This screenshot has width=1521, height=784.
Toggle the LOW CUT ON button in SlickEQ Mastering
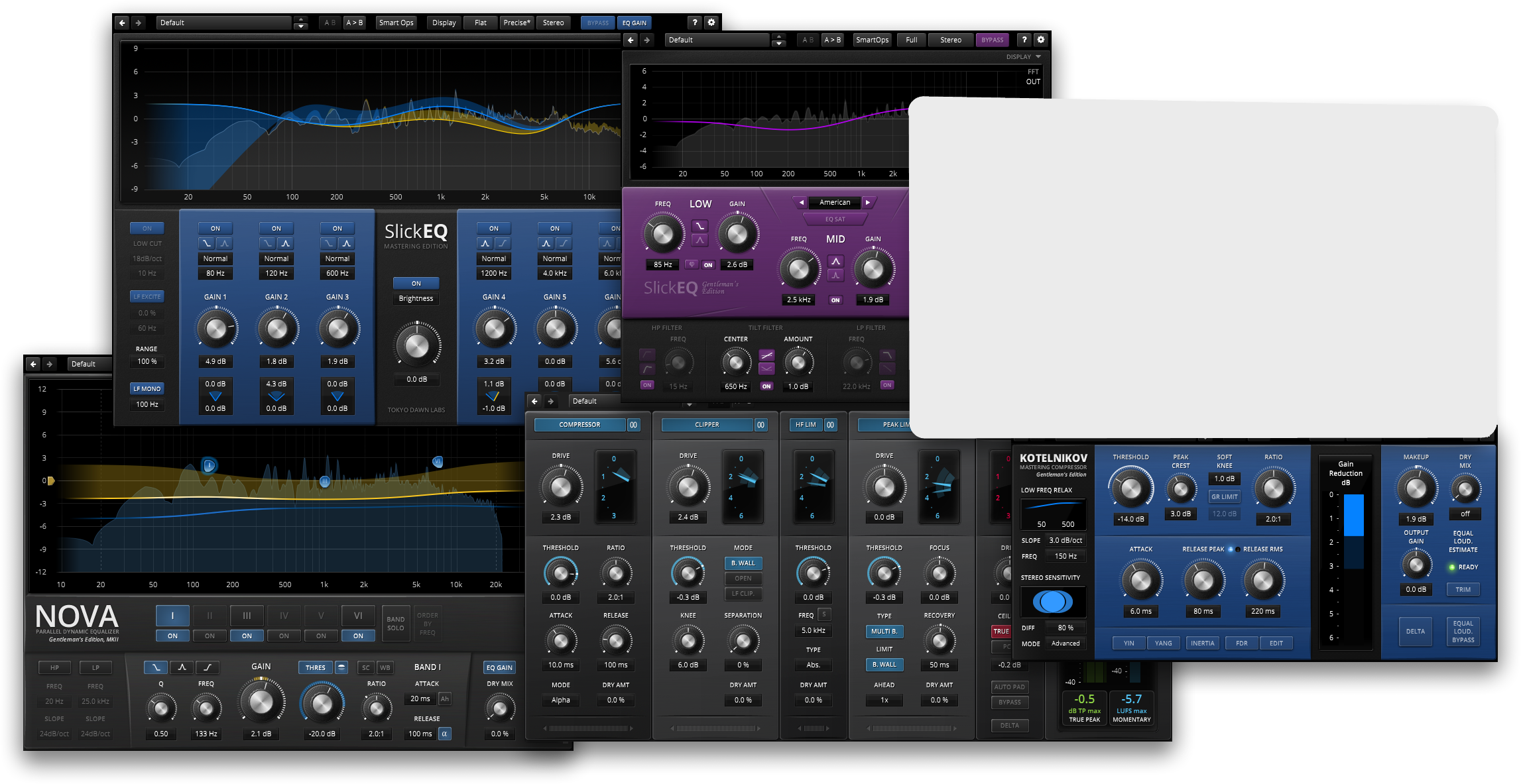(x=147, y=228)
